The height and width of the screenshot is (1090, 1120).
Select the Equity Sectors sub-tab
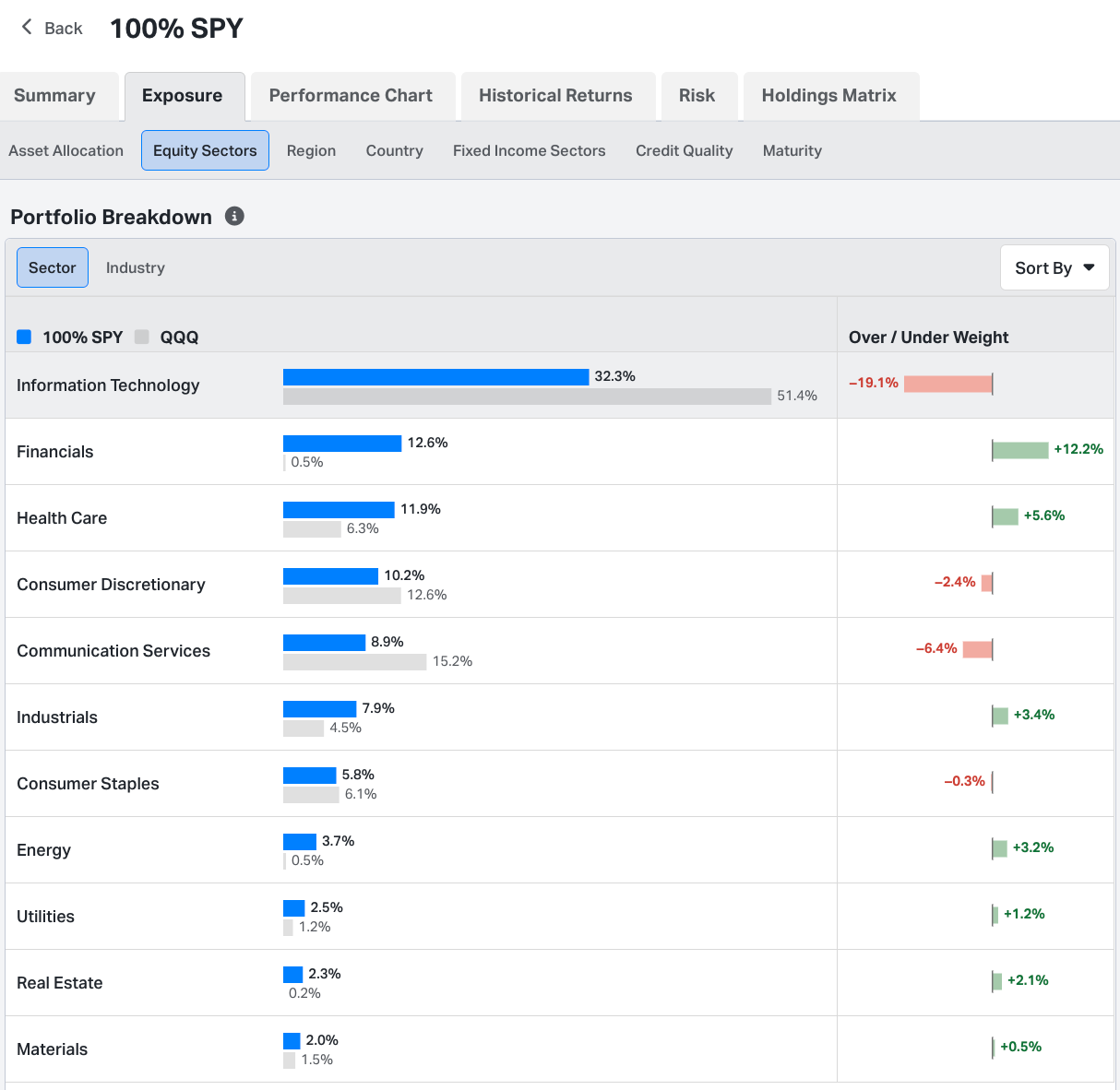point(205,150)
